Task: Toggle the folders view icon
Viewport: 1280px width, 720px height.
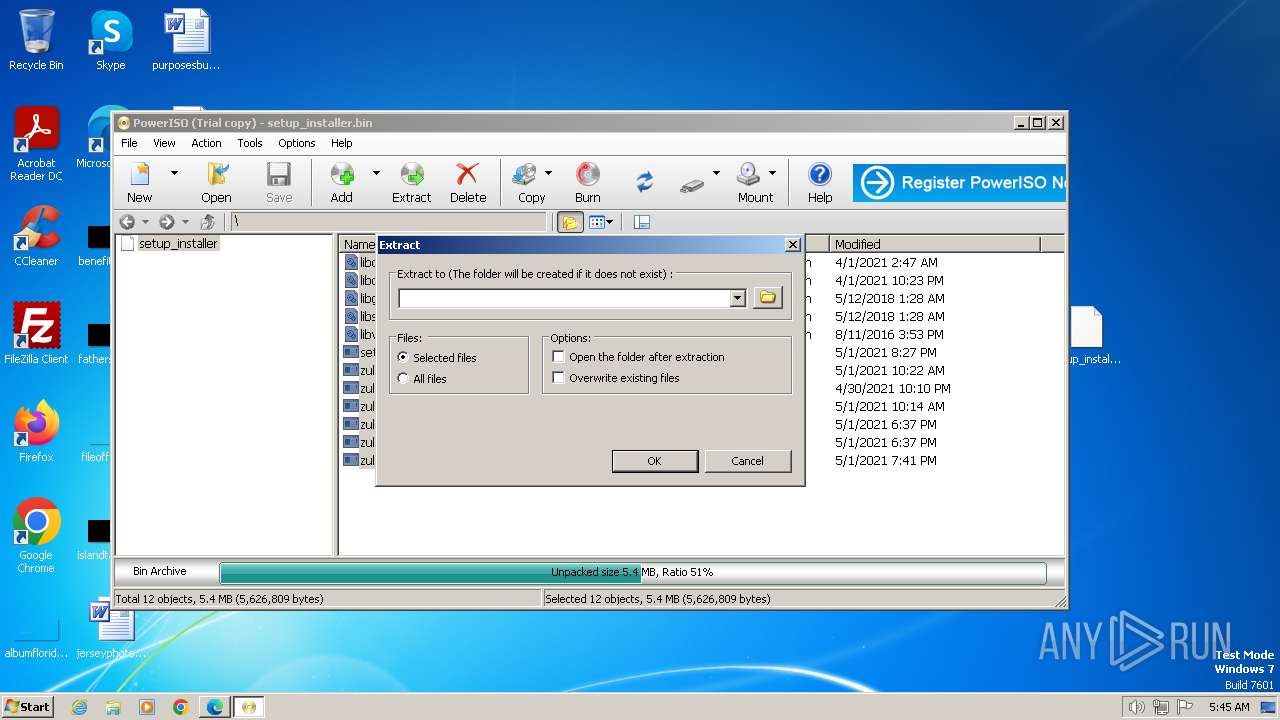Action: (570, 222)
